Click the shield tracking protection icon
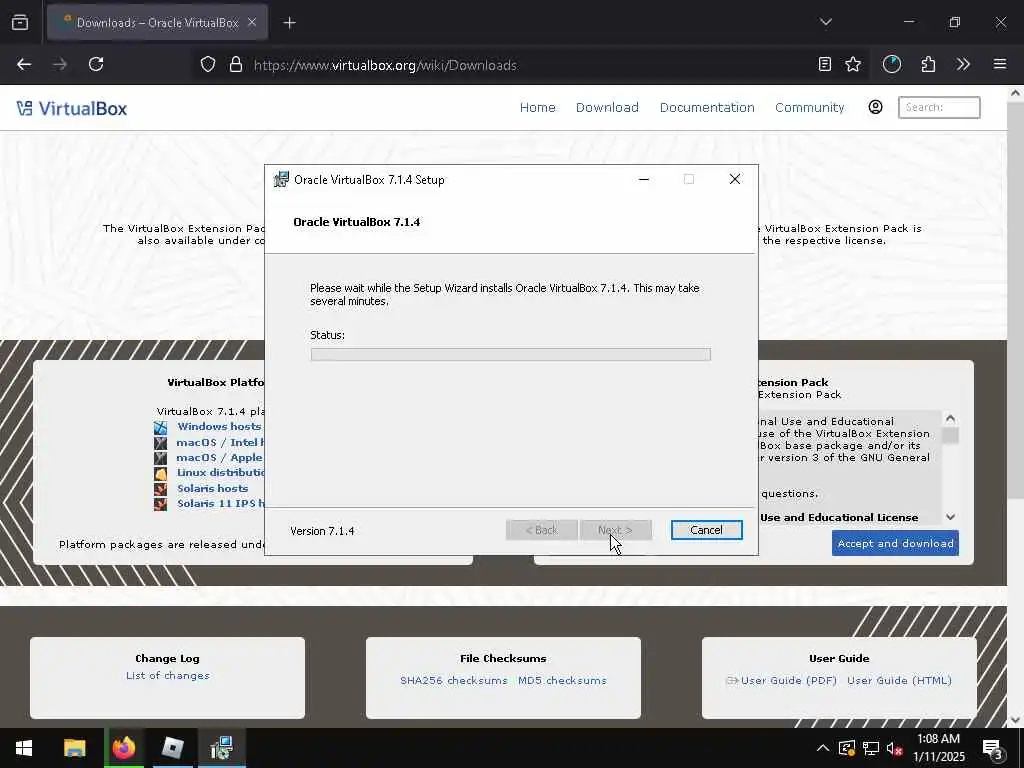Screen dimensions: 1024x768 point(208,65)
